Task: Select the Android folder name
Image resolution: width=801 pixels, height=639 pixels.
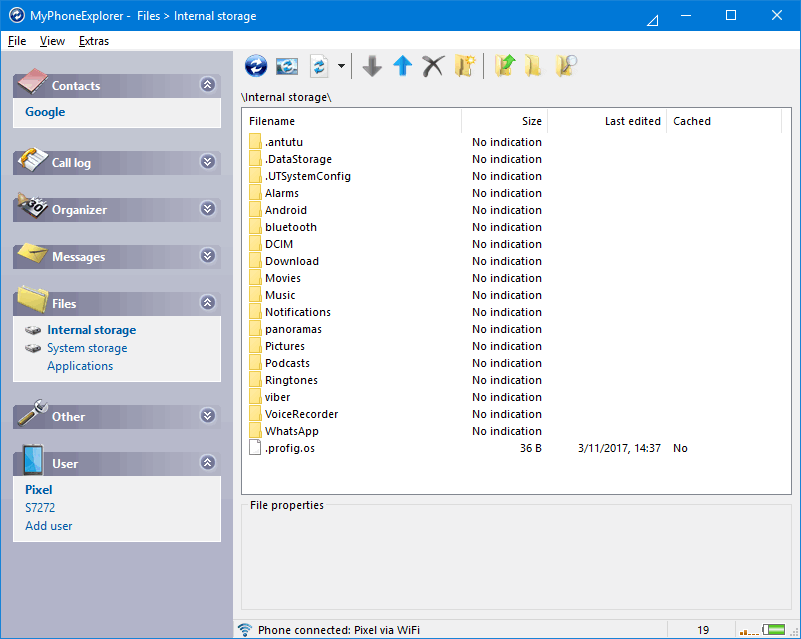Action: click(286, 210)
